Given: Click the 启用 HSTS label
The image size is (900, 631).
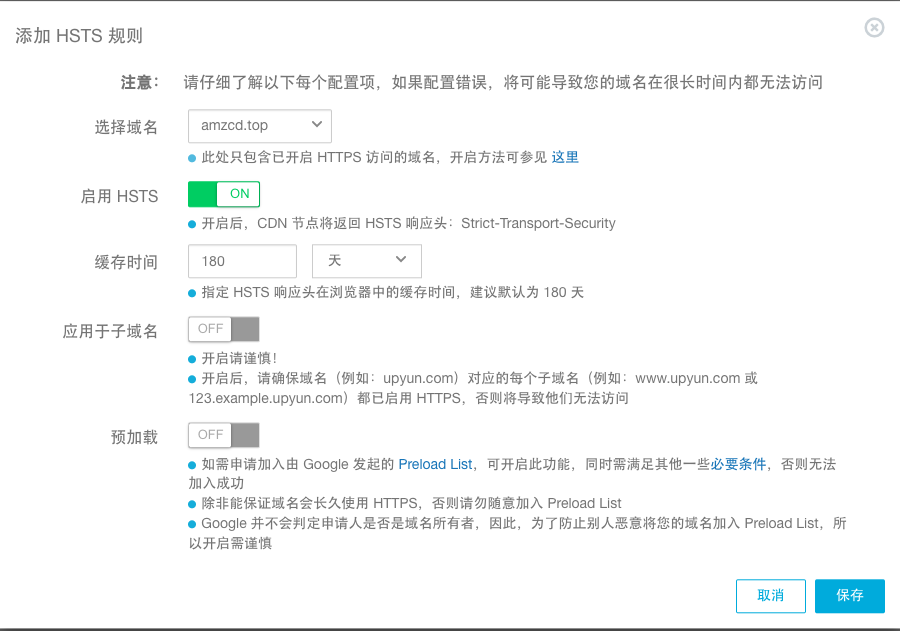Looking at the screenshot, I should coord(119,196).
